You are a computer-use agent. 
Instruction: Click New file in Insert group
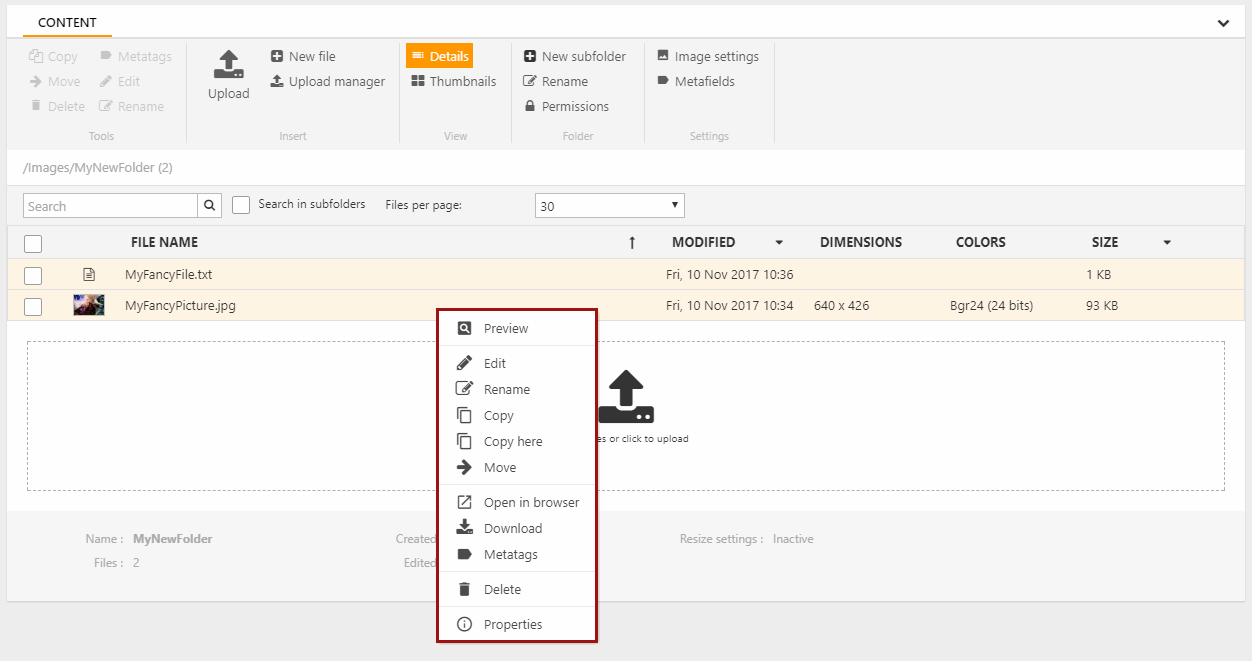tap(303, 56)
